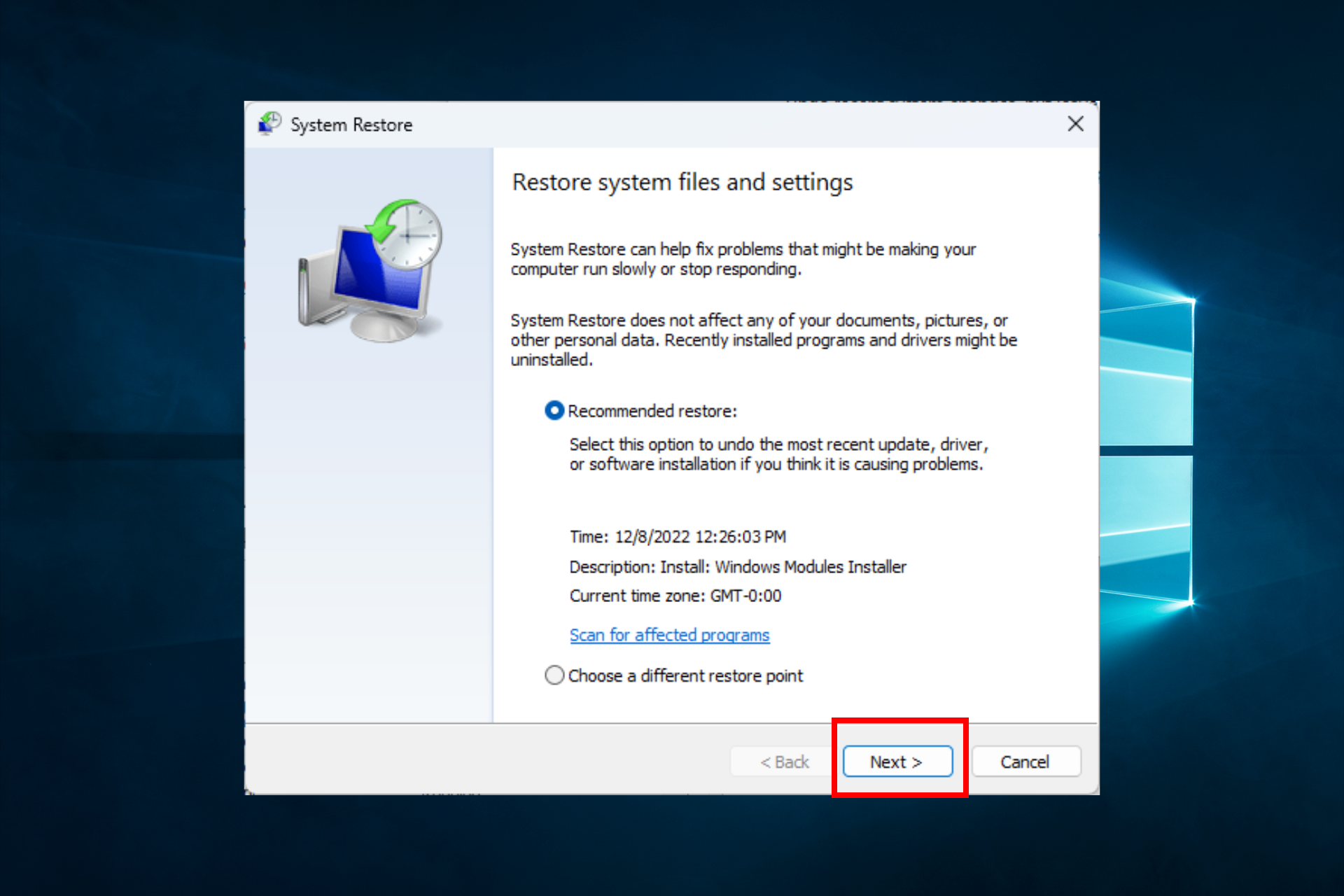Click the "Select this option to undo" description
The image size is (1344, 896).
(x=777, y=454)
